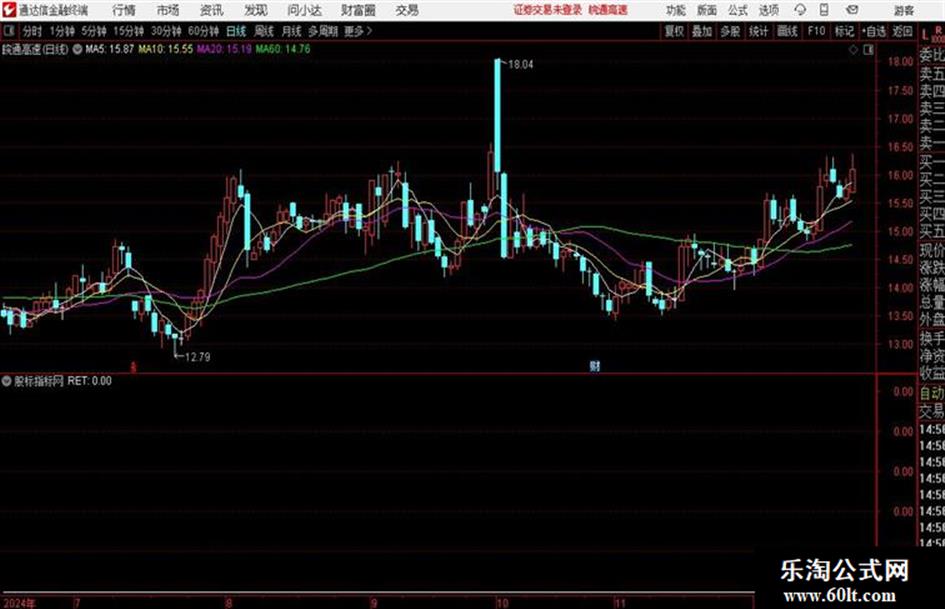Image resolution: width=945 pixels, height=609 pixels.
Task: Click the MA5: 15.87 indicator label
Action: tap(109, 49)
